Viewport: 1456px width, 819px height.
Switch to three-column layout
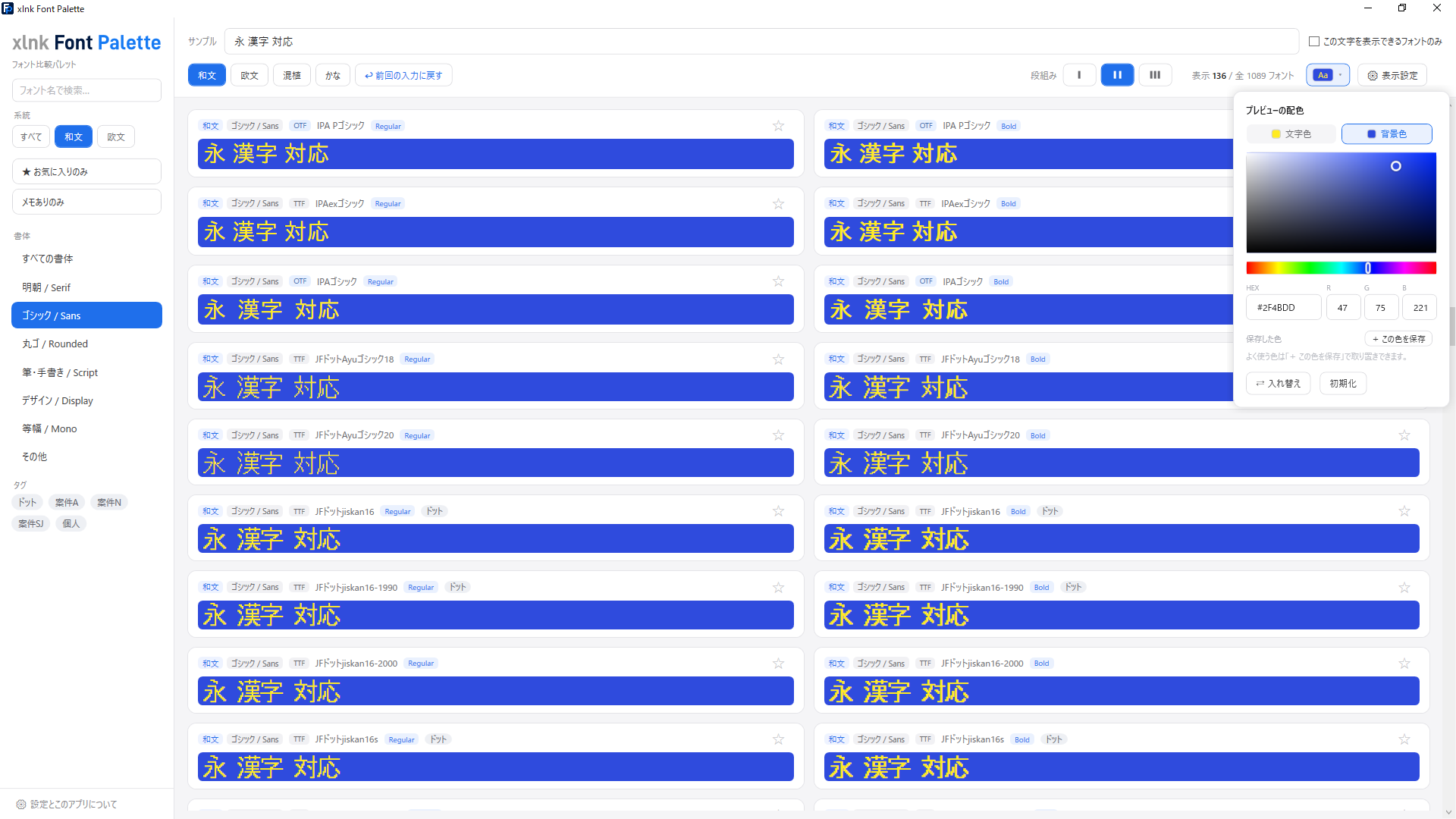(1155, 75)
